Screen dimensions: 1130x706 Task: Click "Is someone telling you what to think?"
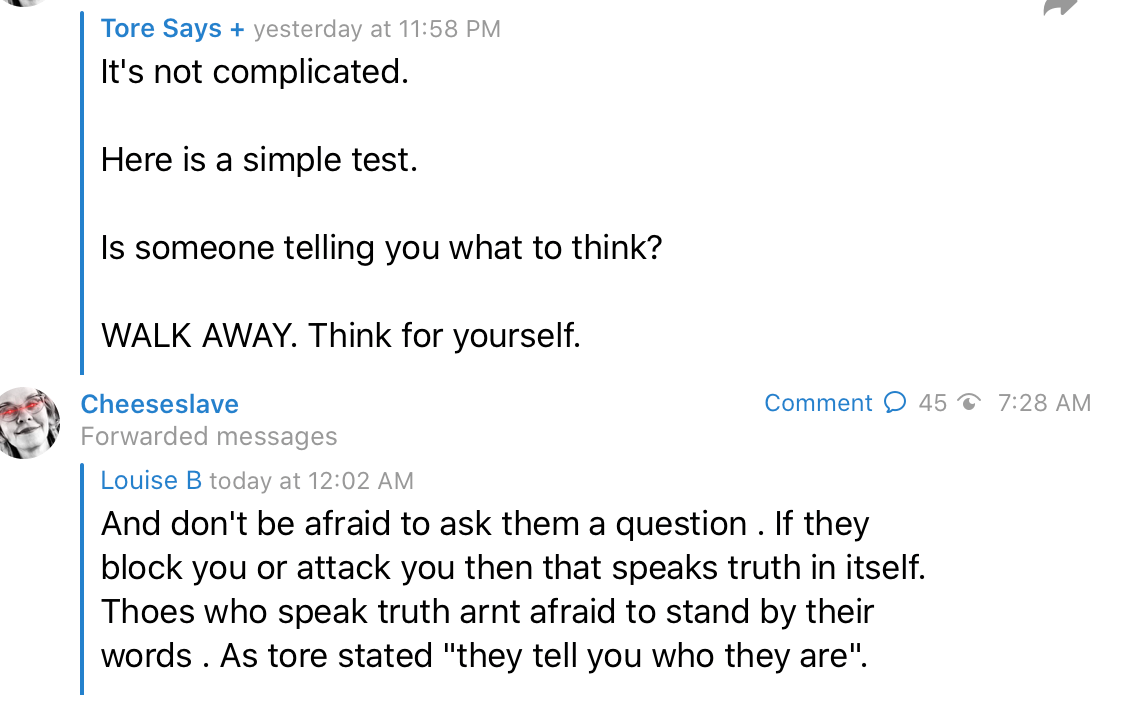(381, 248)
